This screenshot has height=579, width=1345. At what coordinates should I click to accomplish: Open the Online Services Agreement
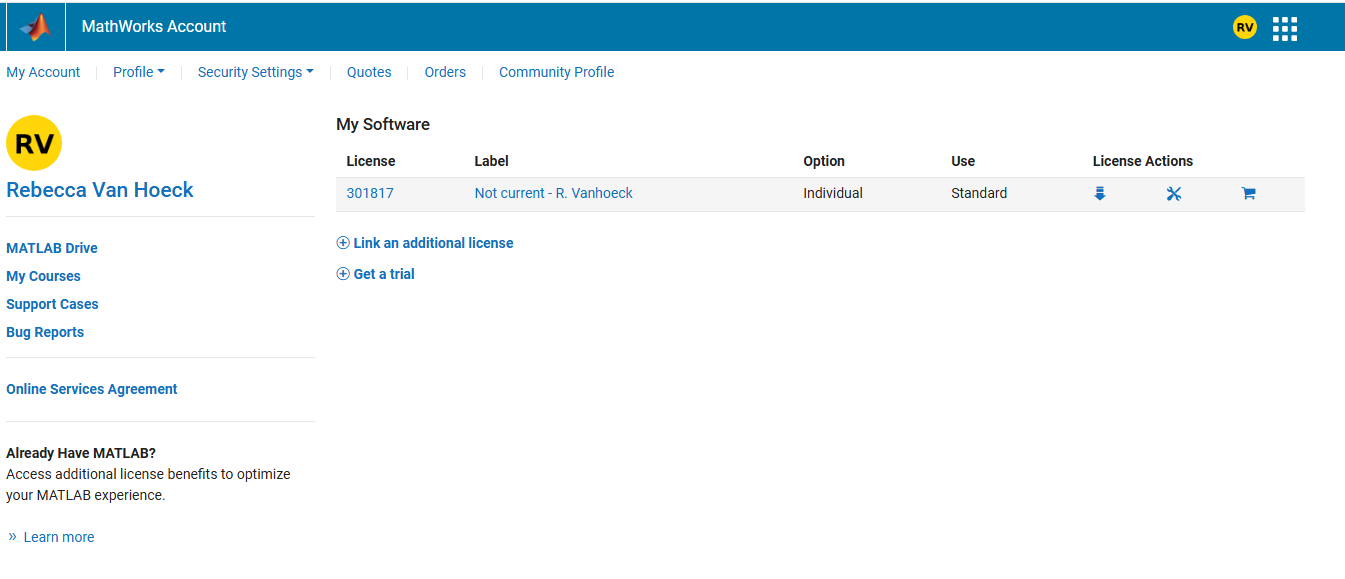tap(92, 389)
